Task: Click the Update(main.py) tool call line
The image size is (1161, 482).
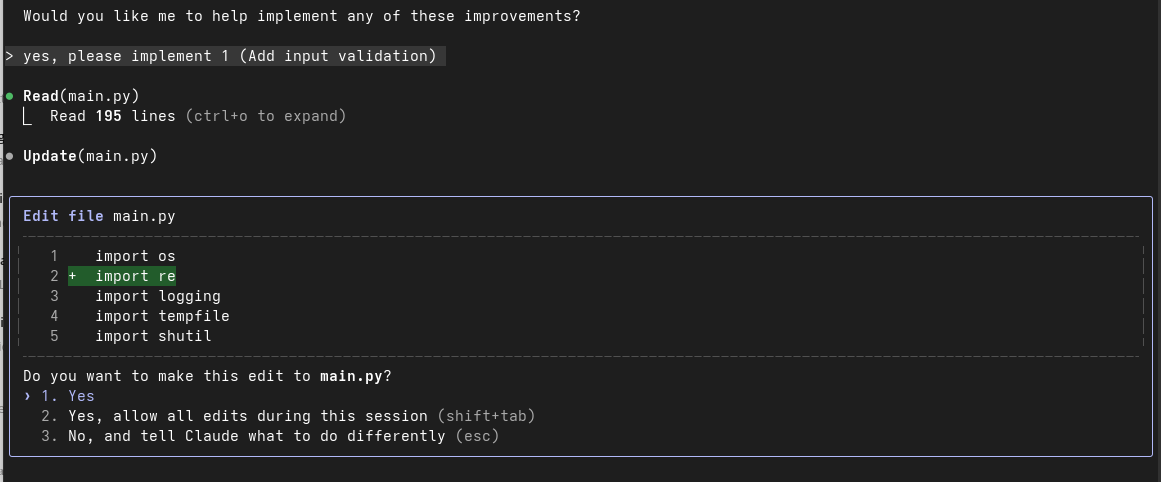Action: (x=90, y=156)
